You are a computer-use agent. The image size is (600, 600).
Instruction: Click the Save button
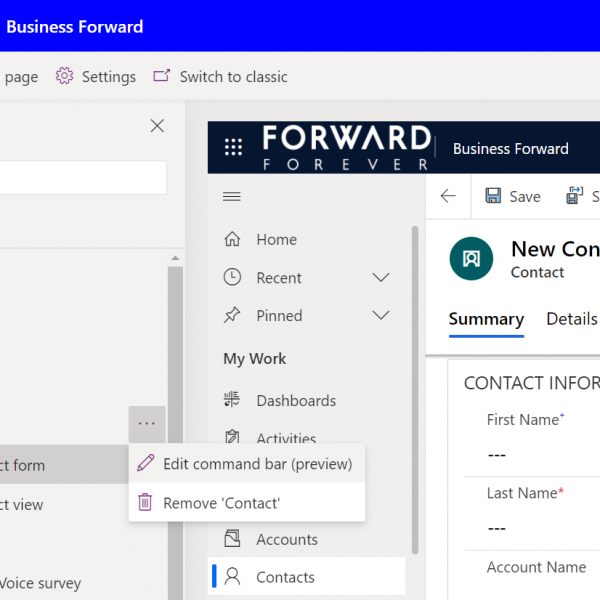coord(513,197)
